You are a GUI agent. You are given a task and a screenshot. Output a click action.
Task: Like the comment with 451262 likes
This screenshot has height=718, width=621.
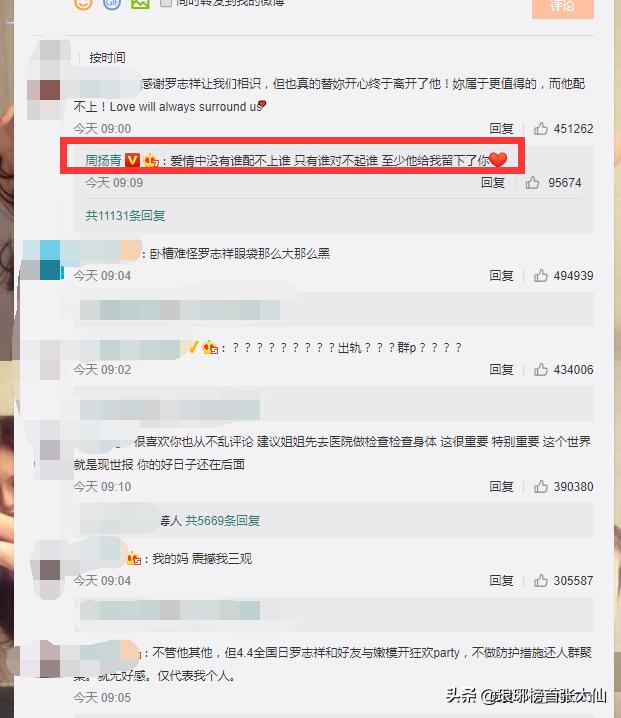[540, 129]
